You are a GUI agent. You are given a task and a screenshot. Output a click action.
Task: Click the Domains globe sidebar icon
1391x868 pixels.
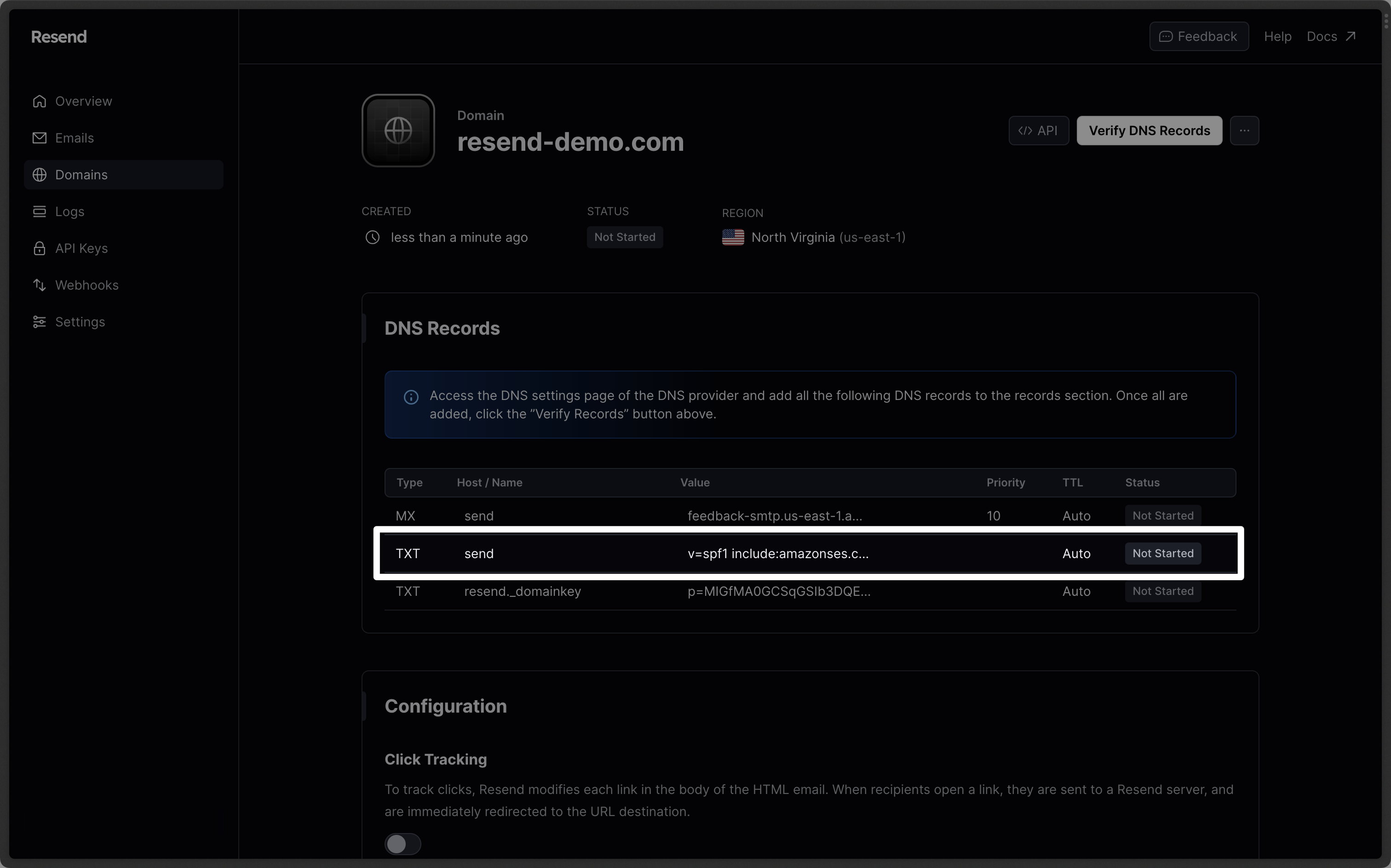click(39, 175)
